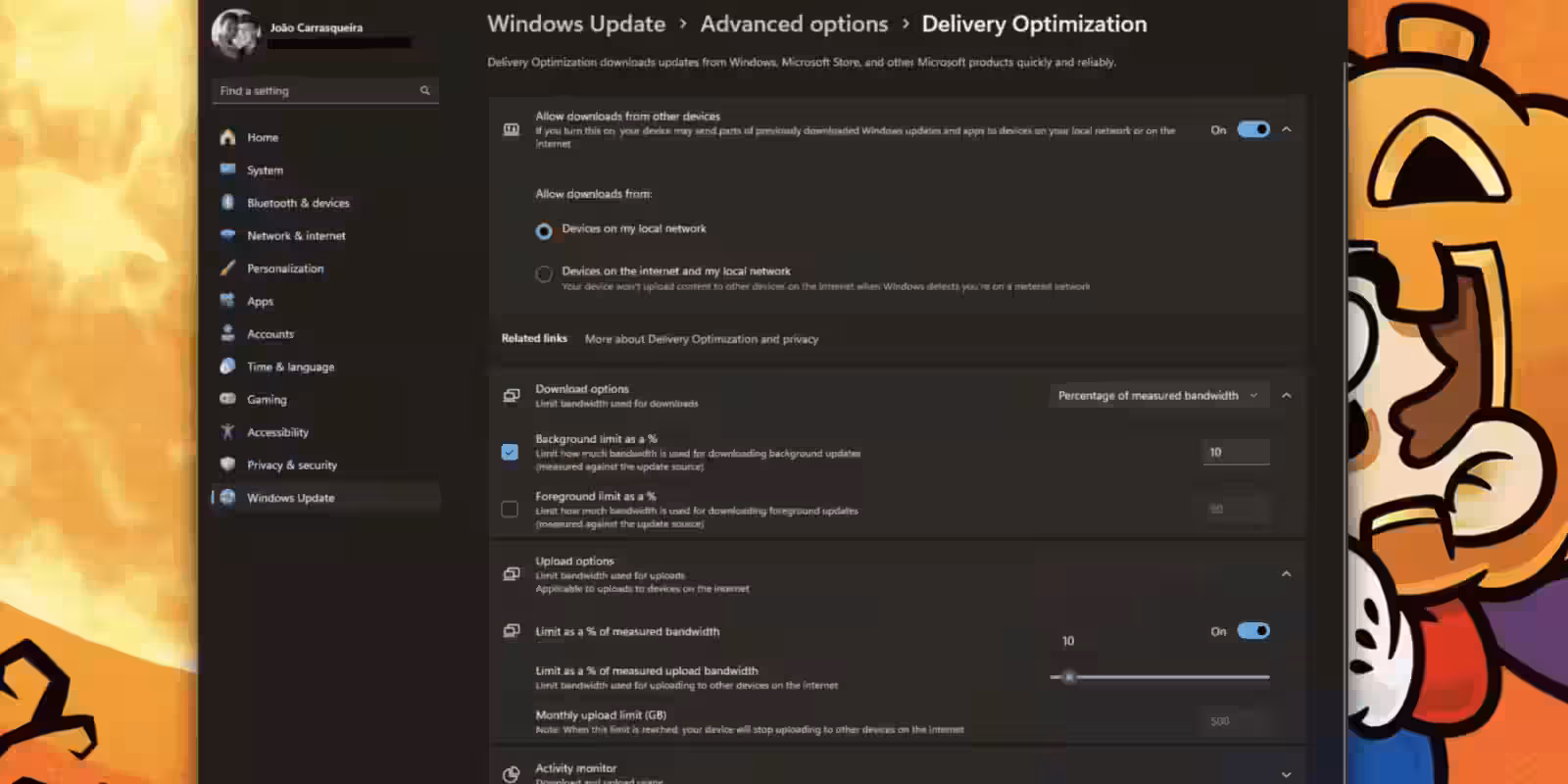
Task: Collapse the Upload options section
Action: [x=1287, y=574]
